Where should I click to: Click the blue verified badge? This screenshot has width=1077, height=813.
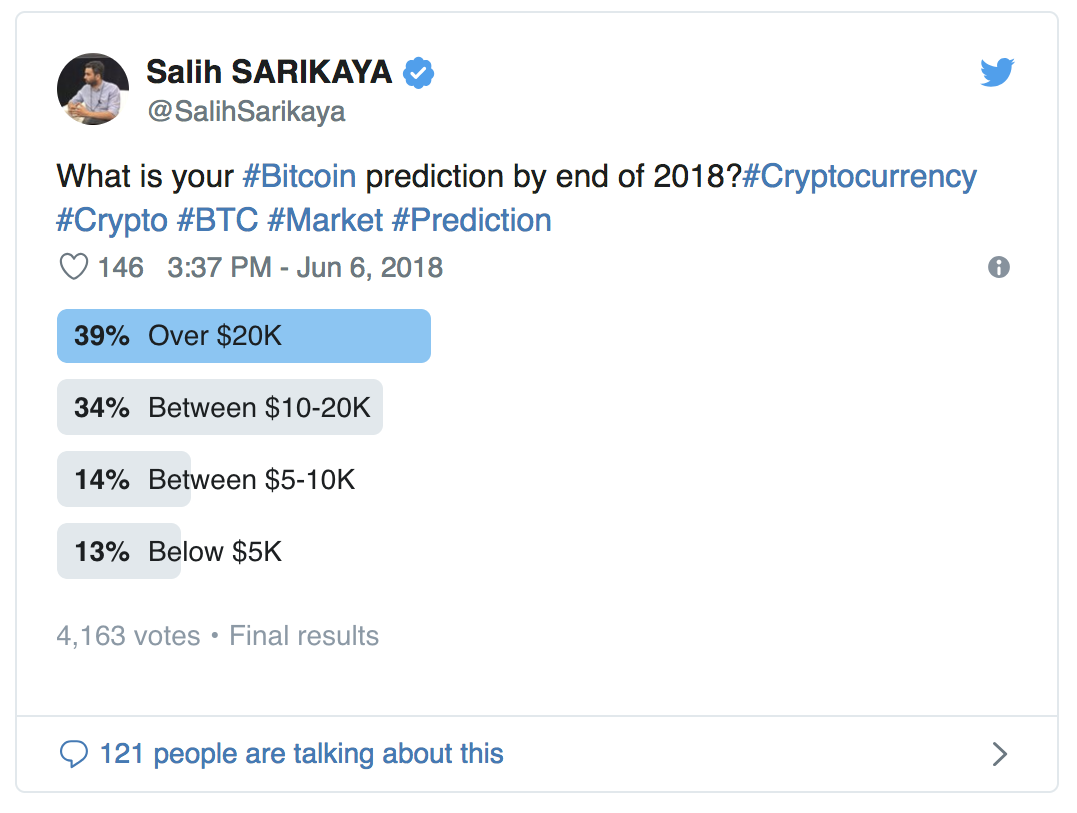tap(418, 72)
